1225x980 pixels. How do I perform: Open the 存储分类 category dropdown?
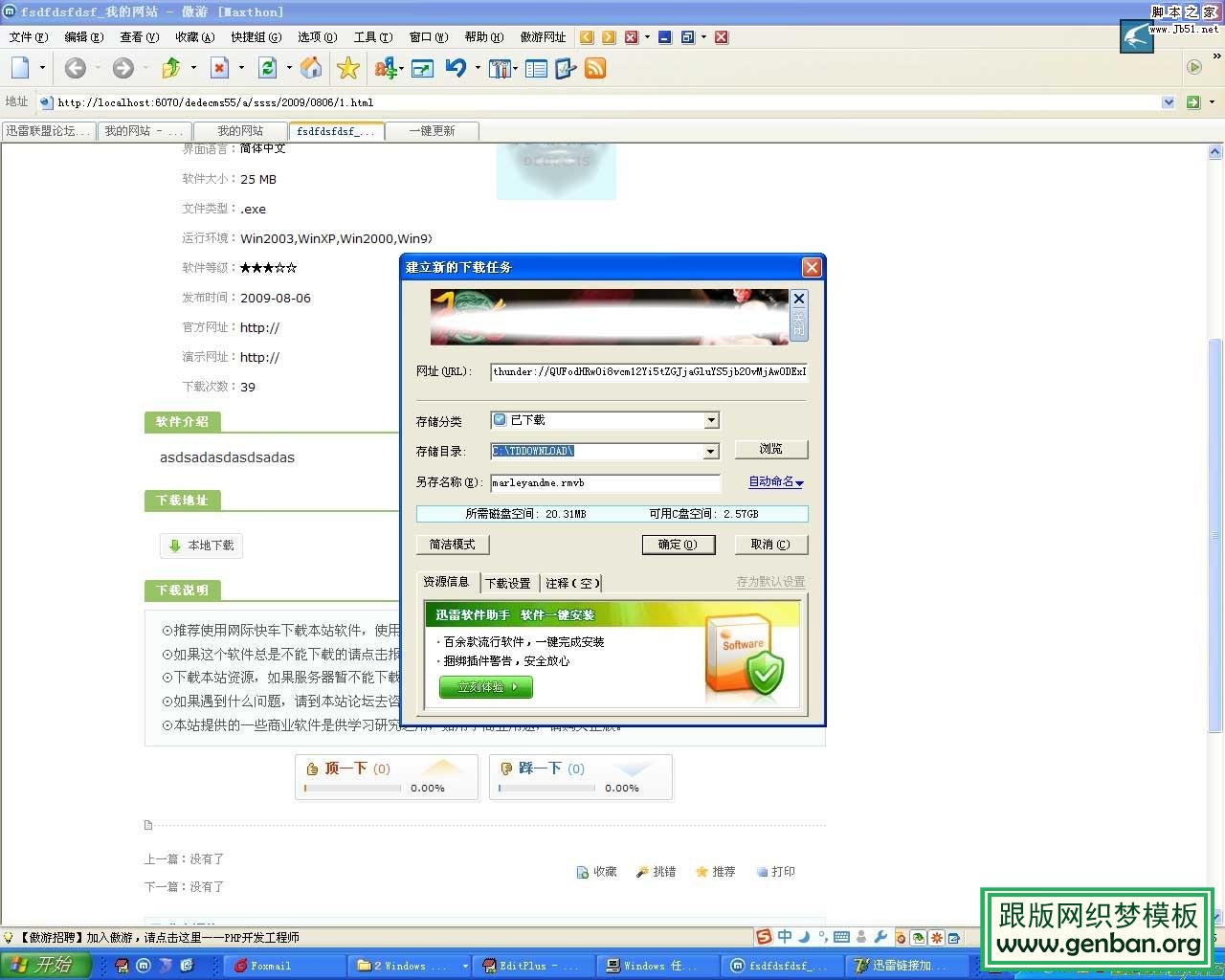710,419
